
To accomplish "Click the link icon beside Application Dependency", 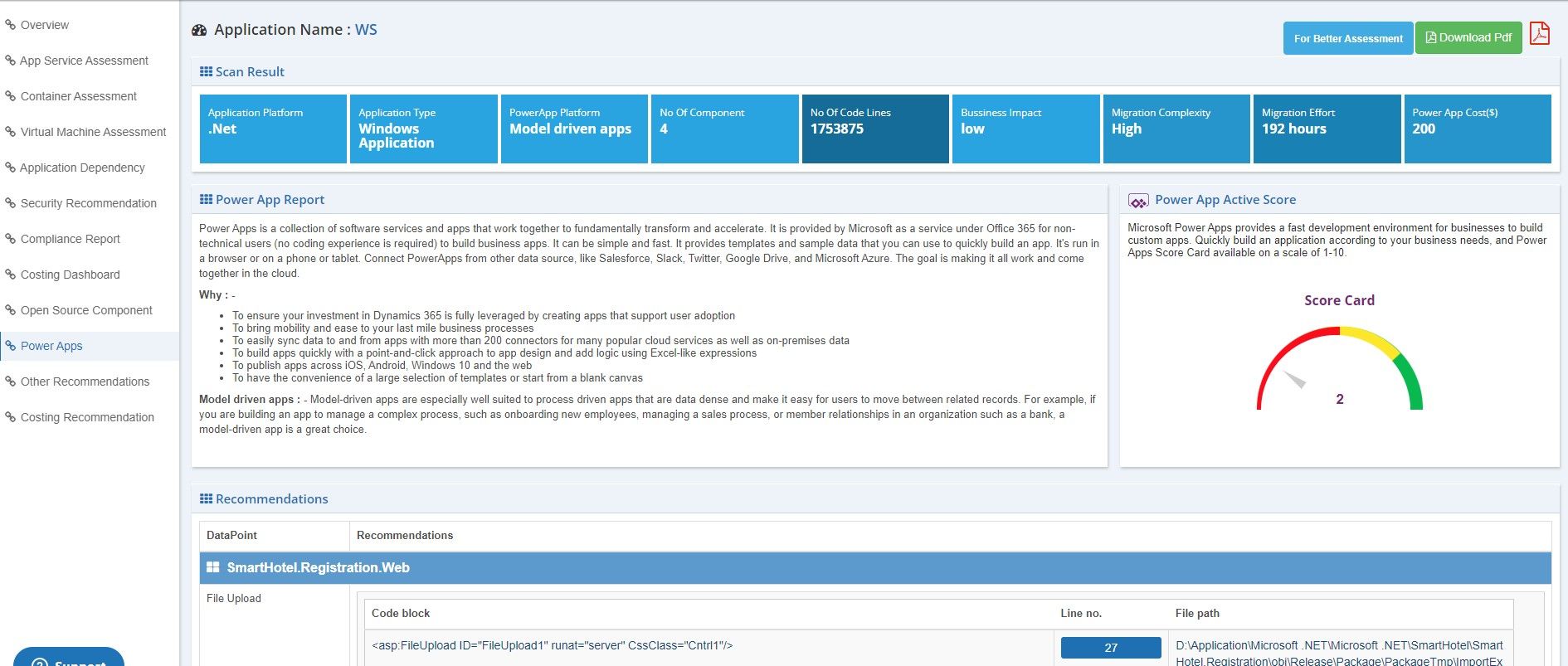I will point(11,168).
